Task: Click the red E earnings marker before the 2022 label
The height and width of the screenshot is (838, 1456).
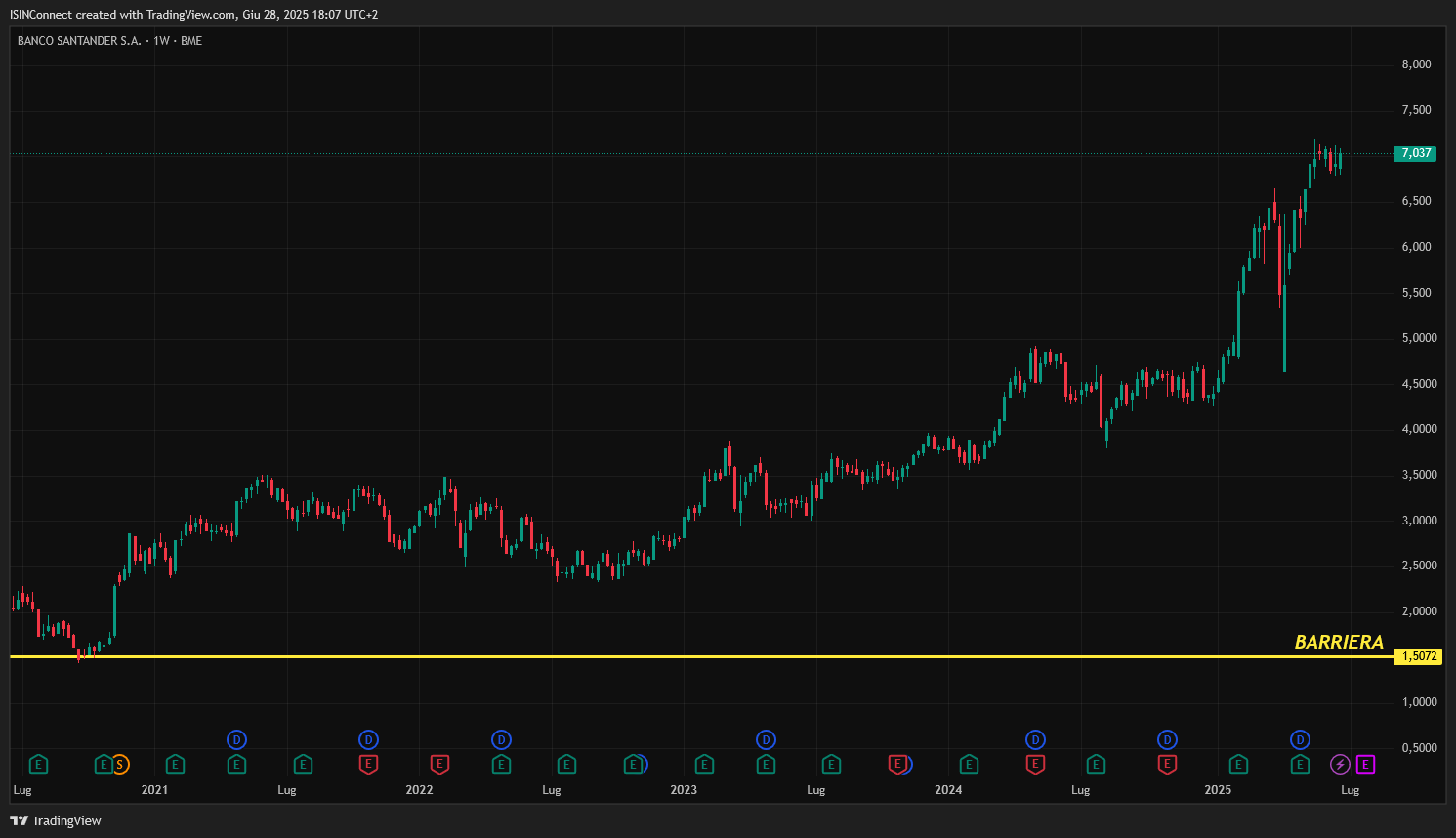Action: pyautogui.click(x=368, y=765)
